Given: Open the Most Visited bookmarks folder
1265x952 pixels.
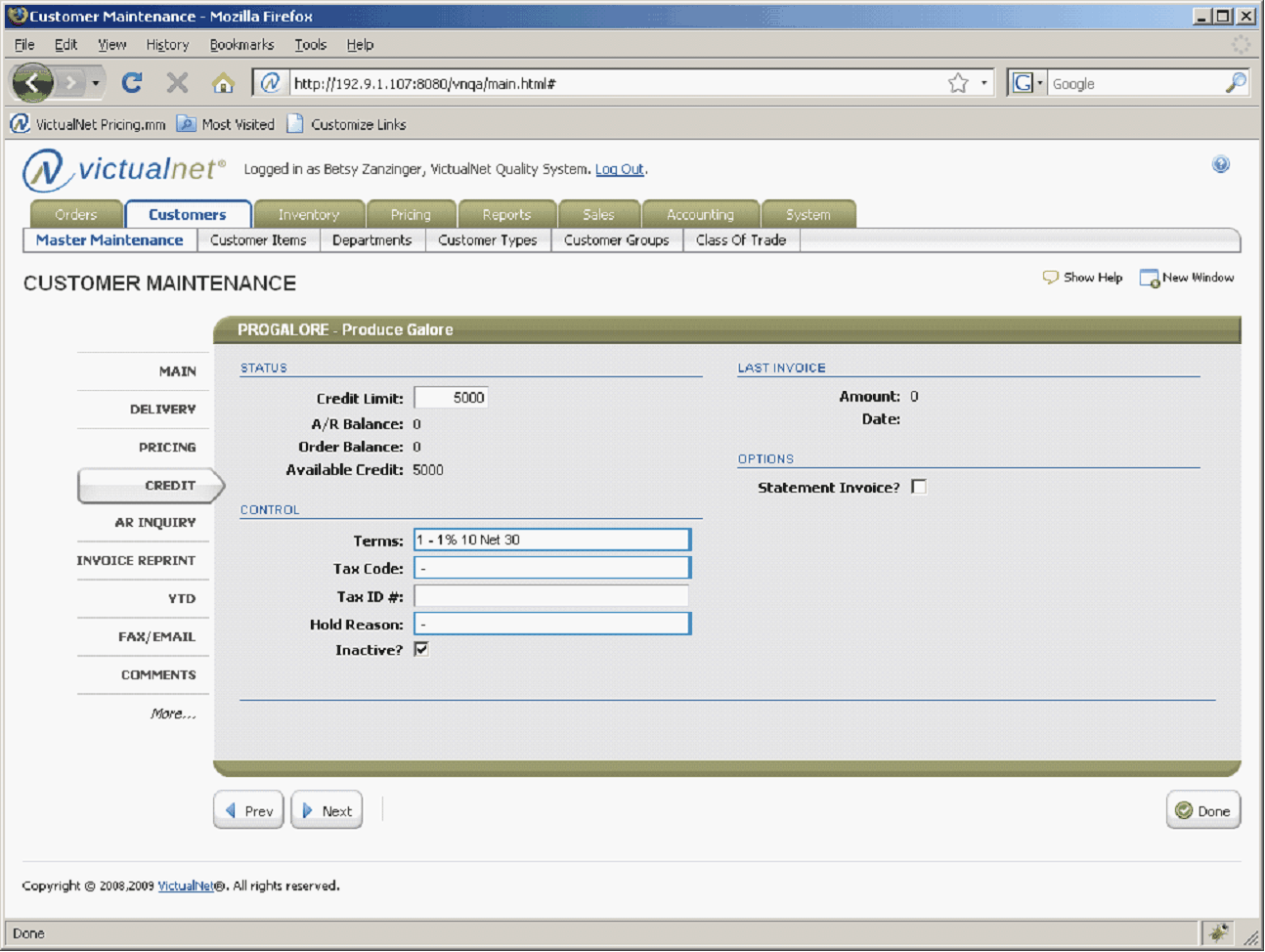Looking at the screenshot, I should point(226,124).
